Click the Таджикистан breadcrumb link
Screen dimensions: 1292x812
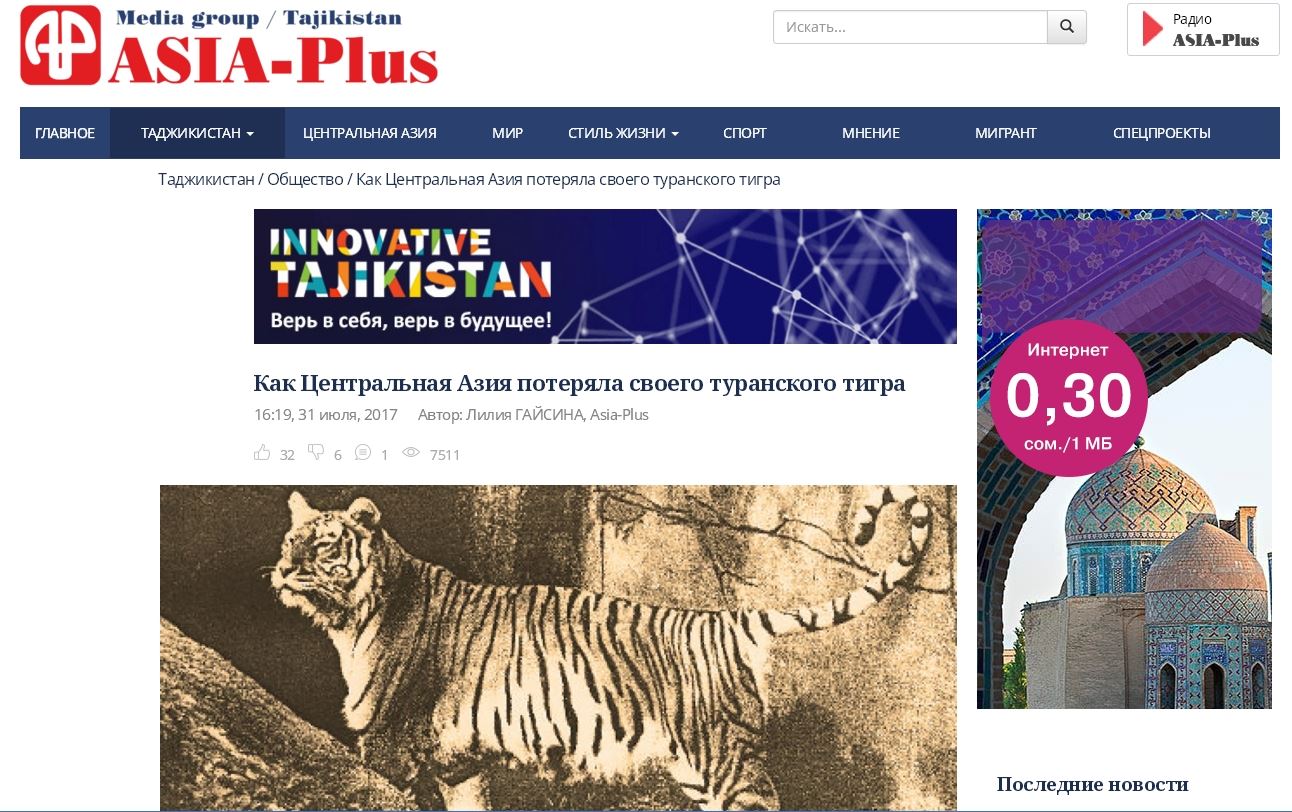pos(206,180)
